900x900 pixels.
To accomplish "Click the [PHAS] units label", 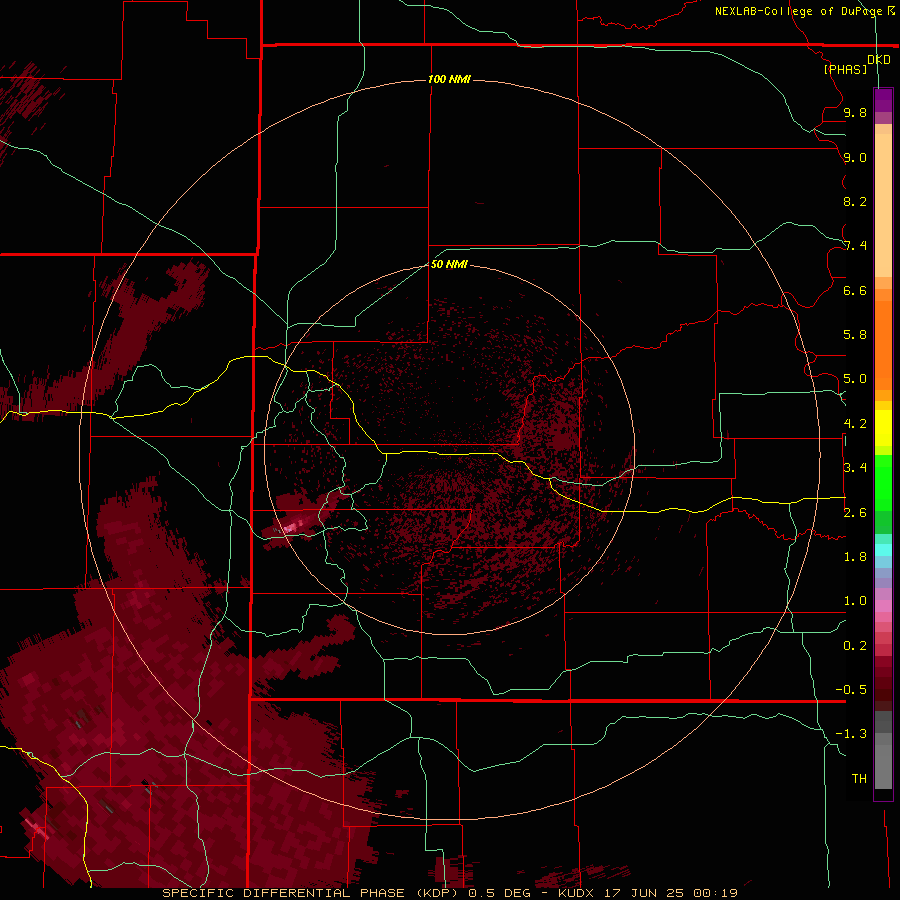I will click(x=845, y=69).
